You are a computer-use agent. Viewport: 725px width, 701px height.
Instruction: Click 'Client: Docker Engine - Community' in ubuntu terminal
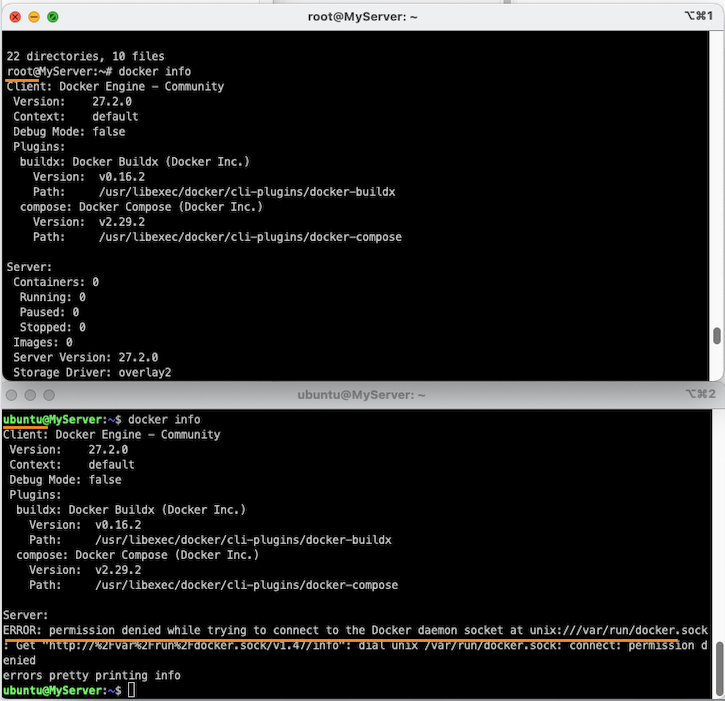111,435
